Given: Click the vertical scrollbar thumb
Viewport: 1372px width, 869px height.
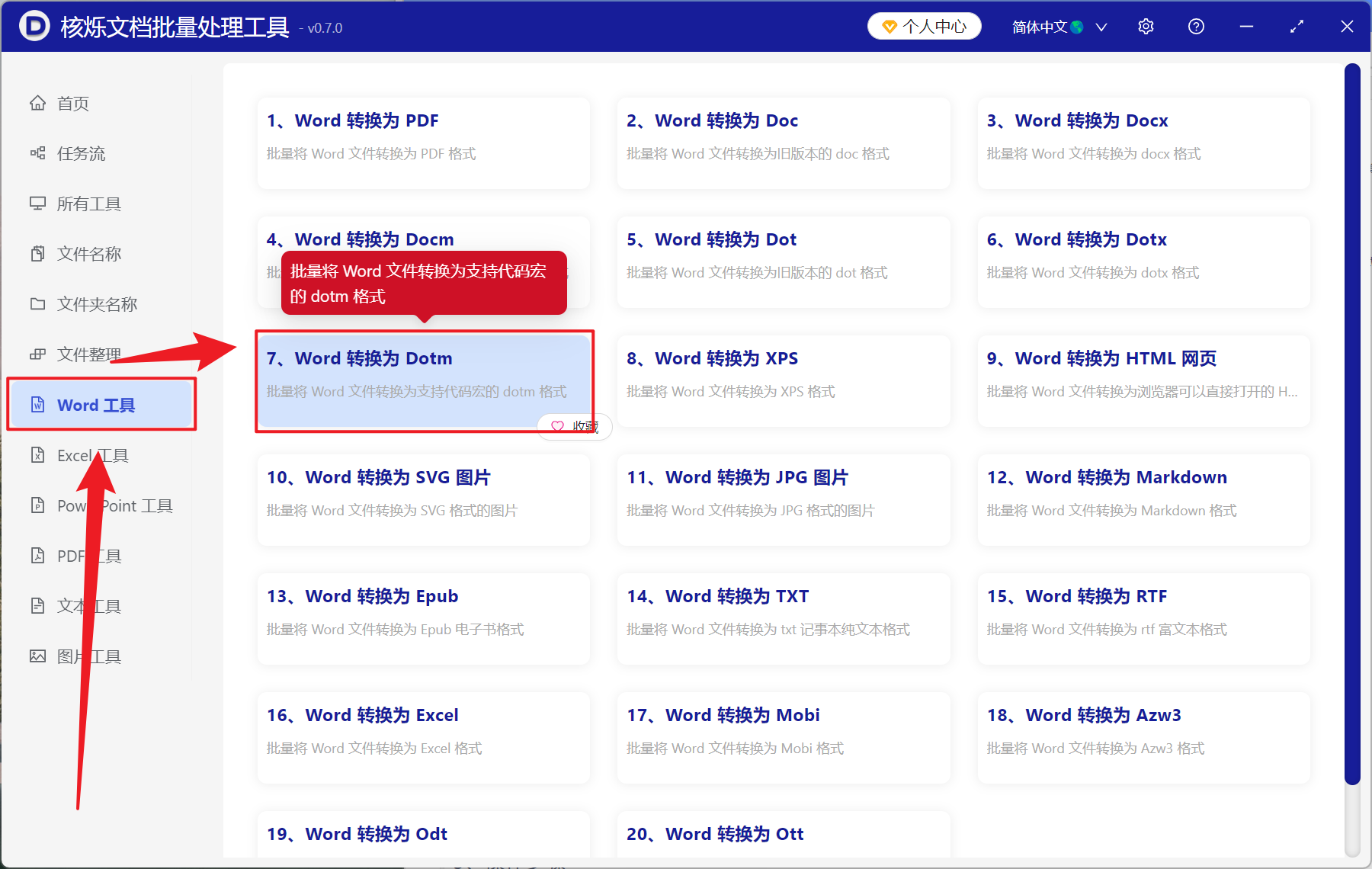Looking at the screenshot, I should click(x=1352, y=424).
